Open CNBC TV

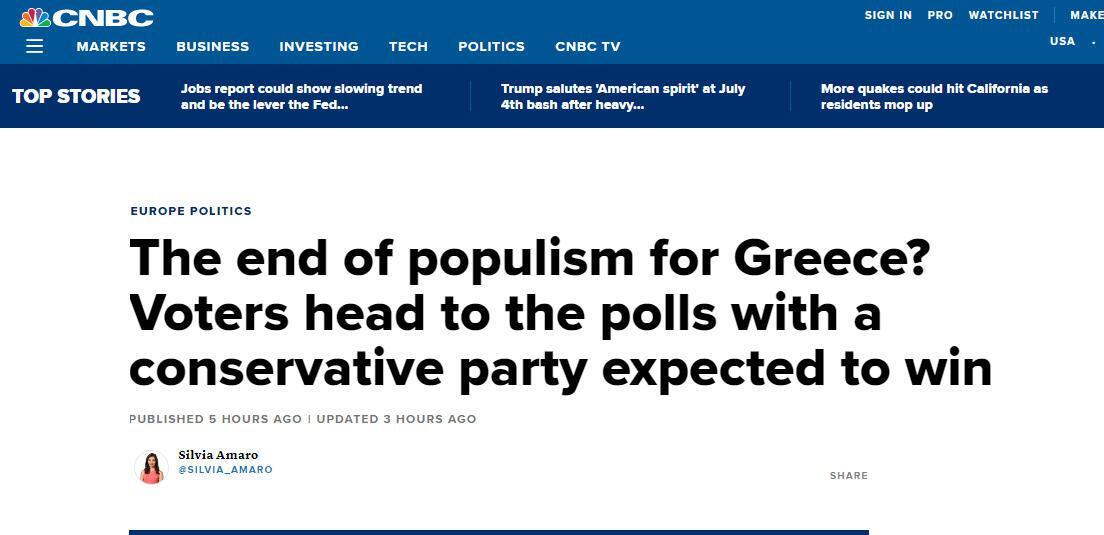click(588, 46)
